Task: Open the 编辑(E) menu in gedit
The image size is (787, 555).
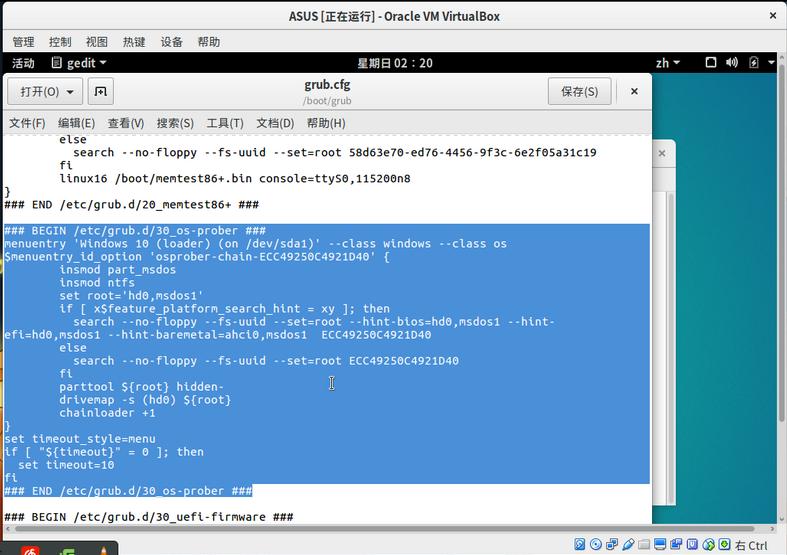Action: (x=76, y=123)
